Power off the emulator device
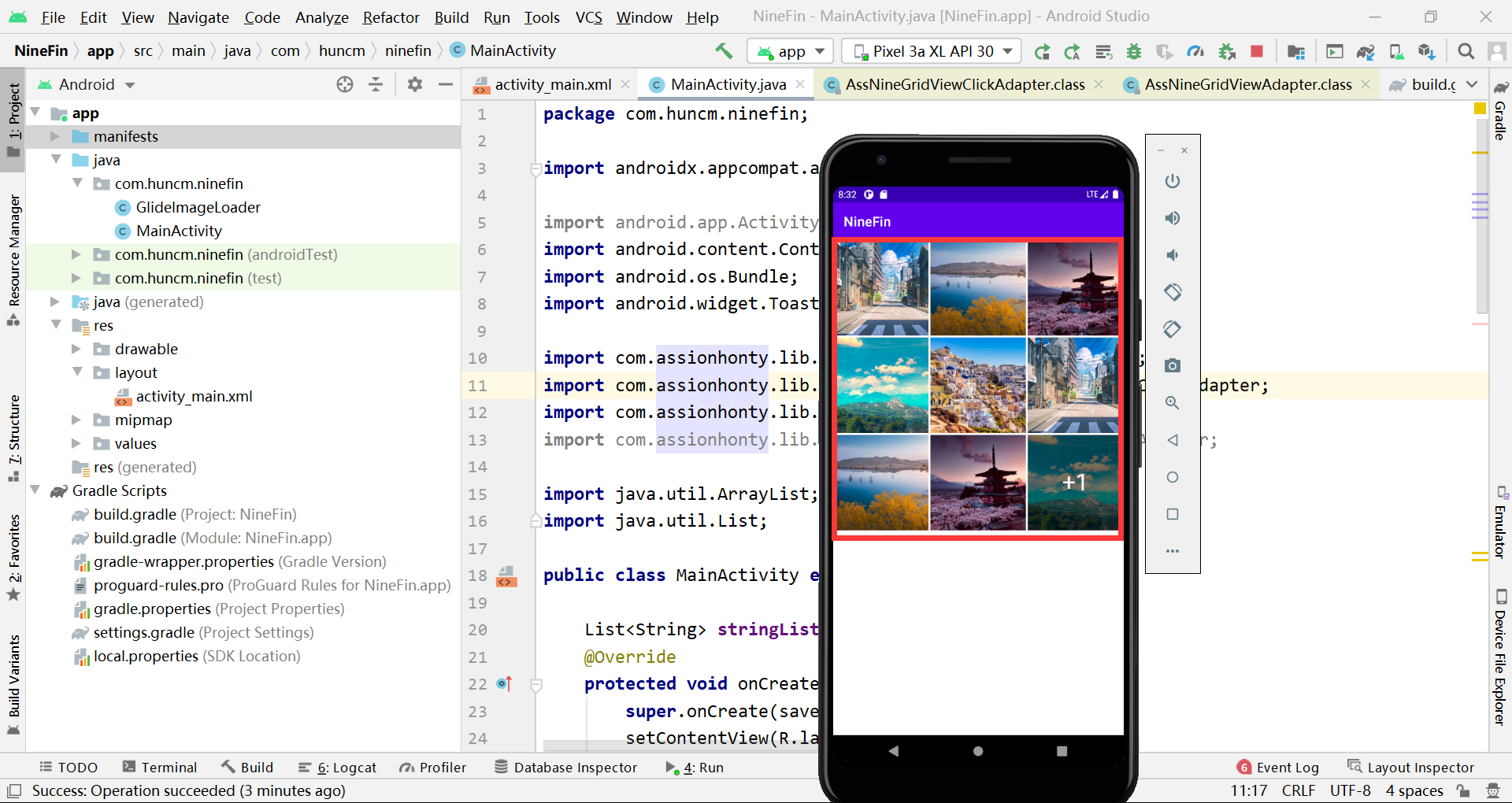This screenshot has width=1512, height=803. pyautogui.click(x=1173, y=181)
